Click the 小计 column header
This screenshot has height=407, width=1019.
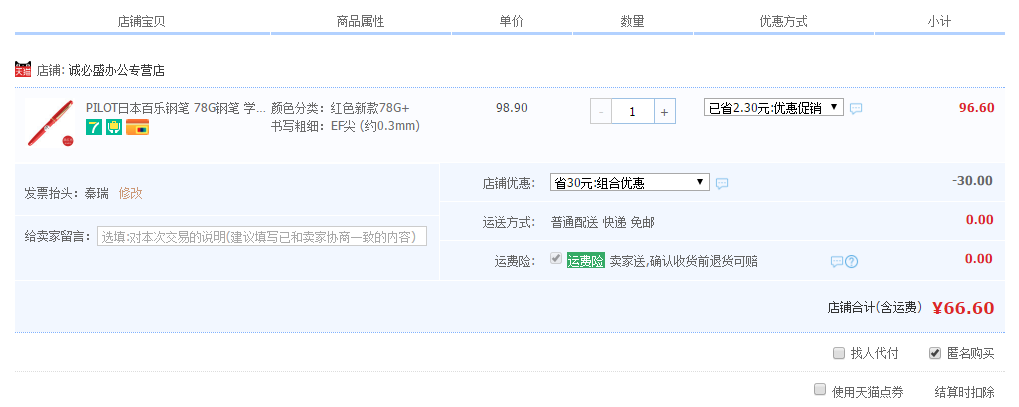coord(939,21)
